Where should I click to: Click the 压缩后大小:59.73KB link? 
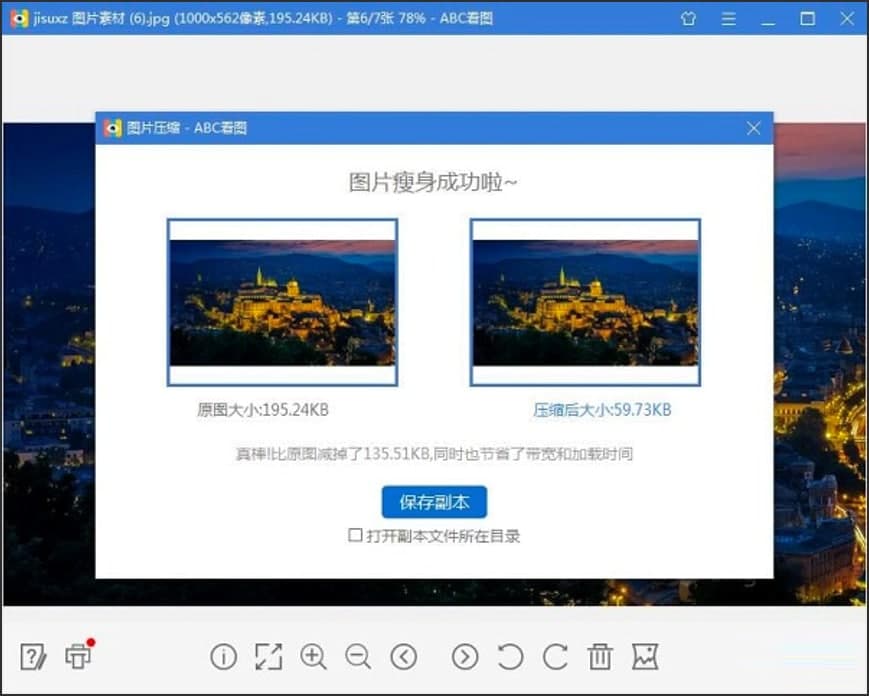coord(601,410)
